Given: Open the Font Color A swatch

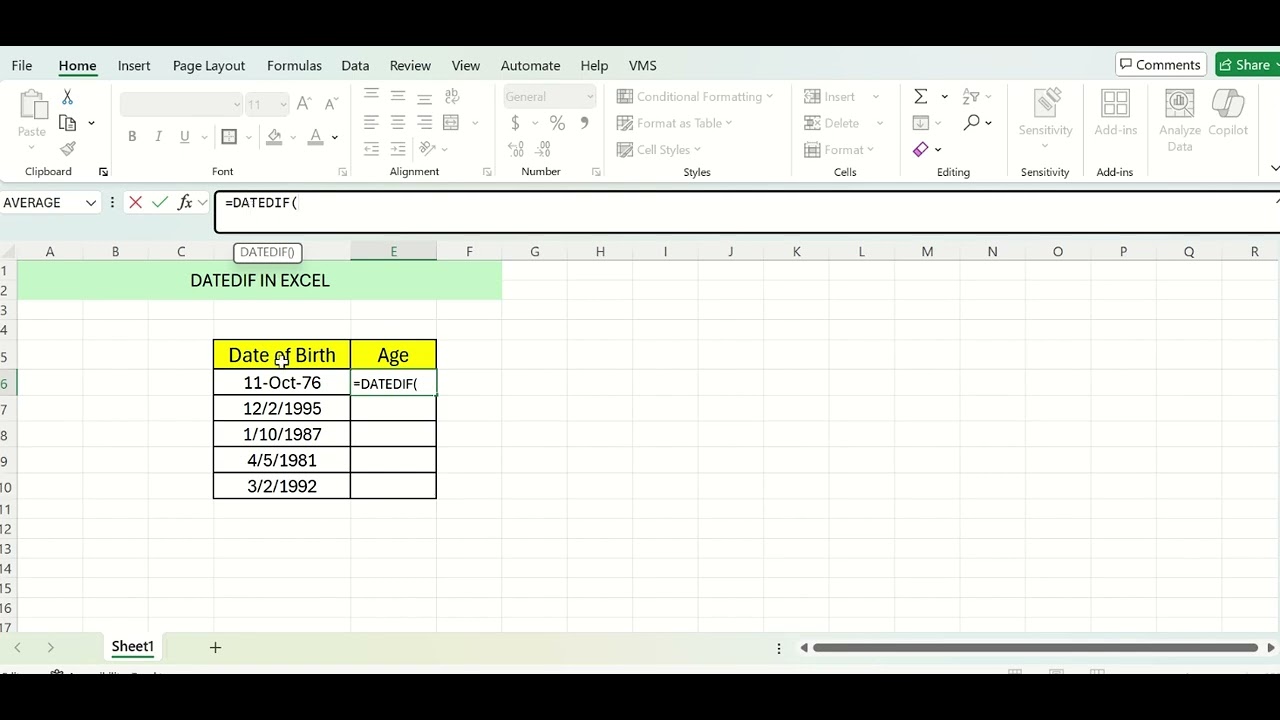Looking at the screenshot, I should [x=315, y=137].
